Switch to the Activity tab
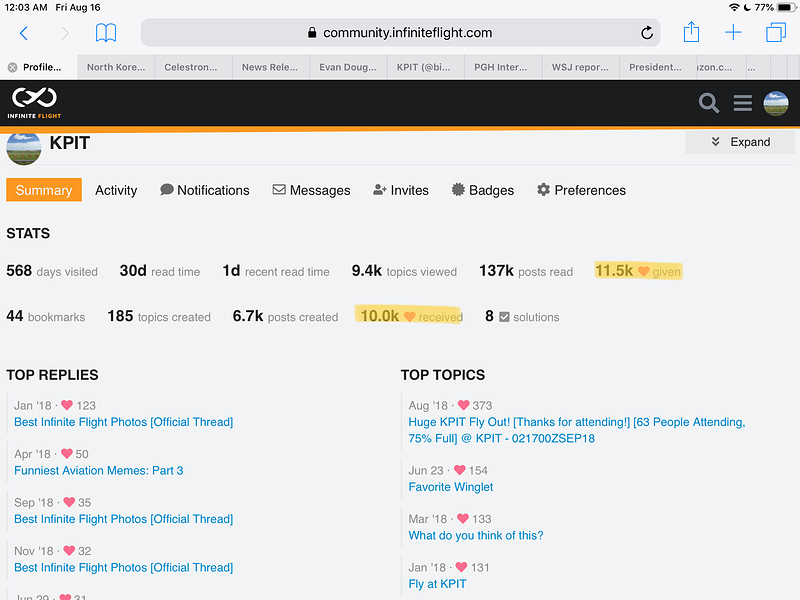 pyautogui.click(x=116, y=190)
